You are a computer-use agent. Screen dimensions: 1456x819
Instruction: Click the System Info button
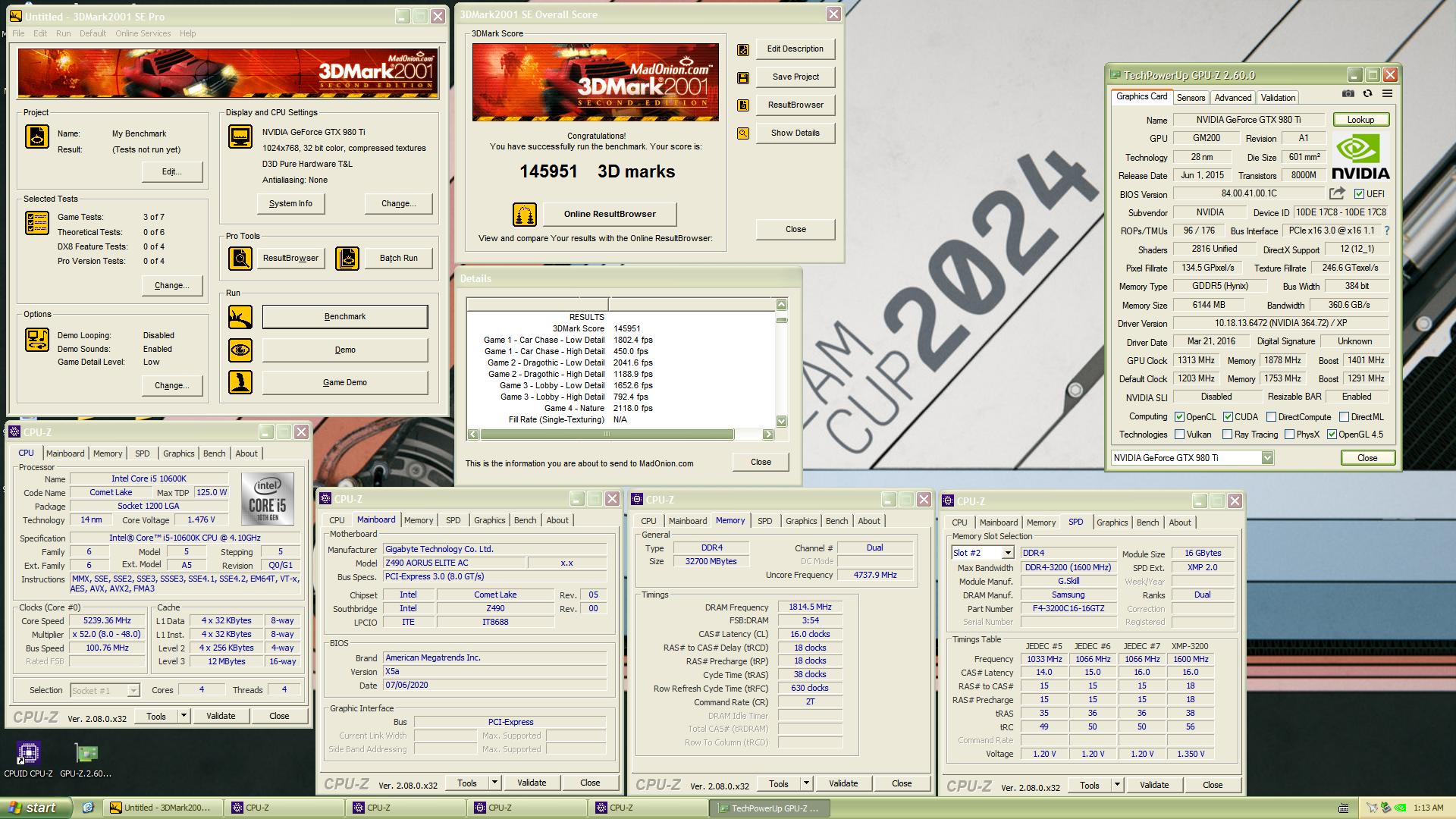[x=290, y=203]
